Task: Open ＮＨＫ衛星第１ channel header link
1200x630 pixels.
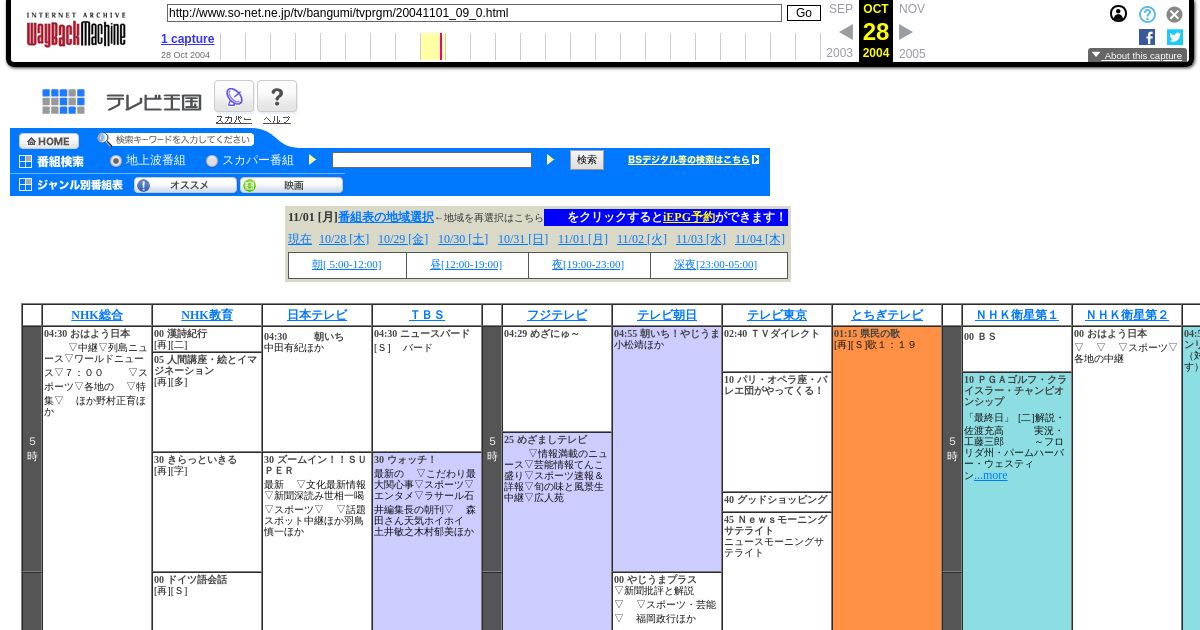Action: coord(1017,315)
